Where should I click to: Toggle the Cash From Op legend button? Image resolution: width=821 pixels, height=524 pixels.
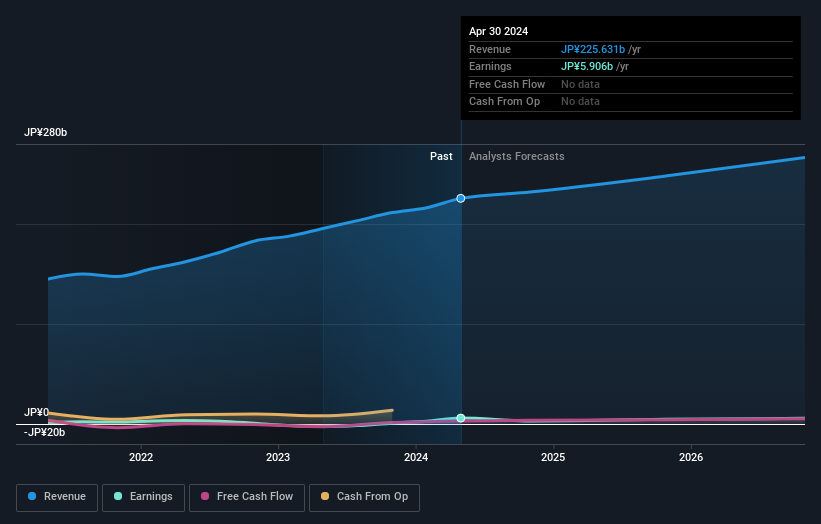point(364,497)
